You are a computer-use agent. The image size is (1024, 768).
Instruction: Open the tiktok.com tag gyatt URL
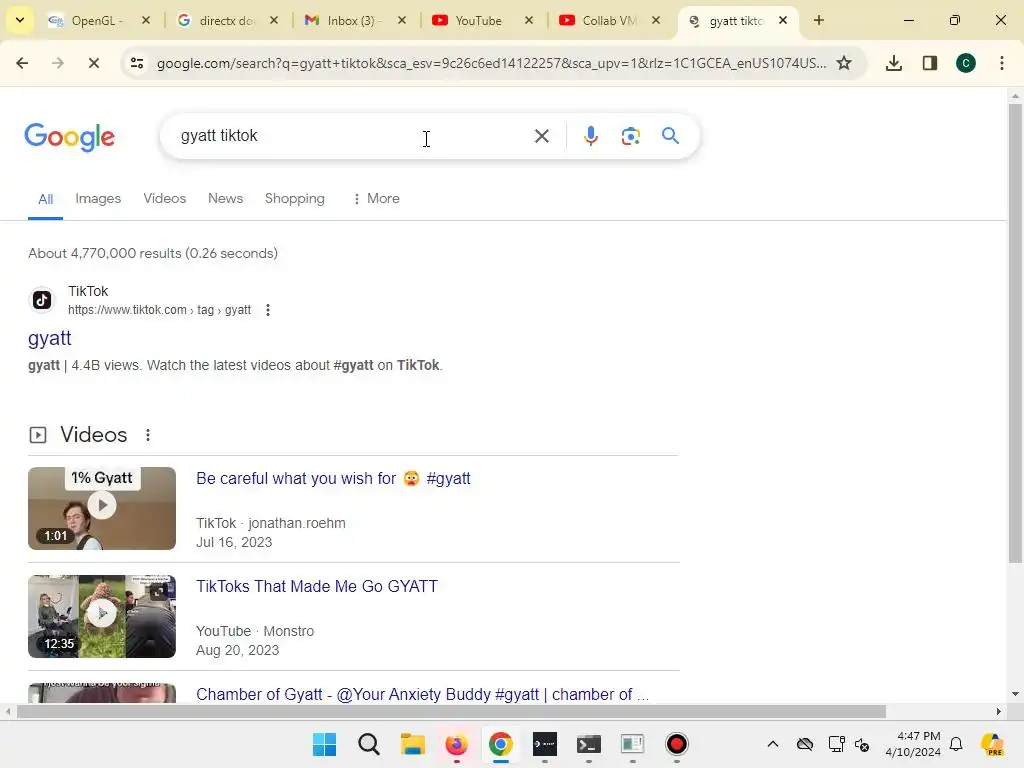click(x=159, y=310)
